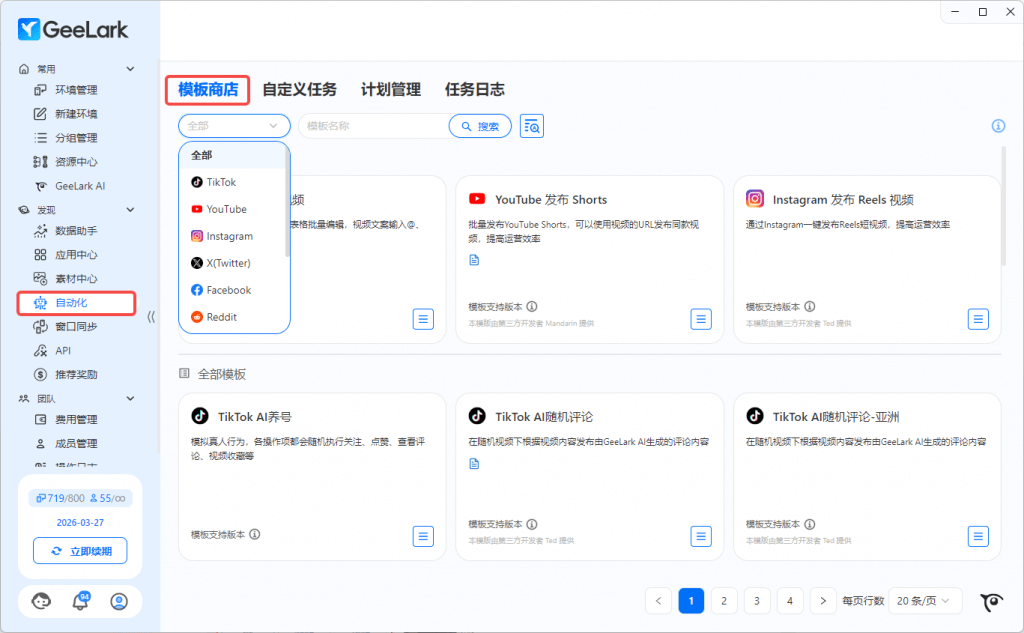Viewport: 1024px width, 633px height.
Task: Click the 模板名称 search input field
Action: pos(372,126)
